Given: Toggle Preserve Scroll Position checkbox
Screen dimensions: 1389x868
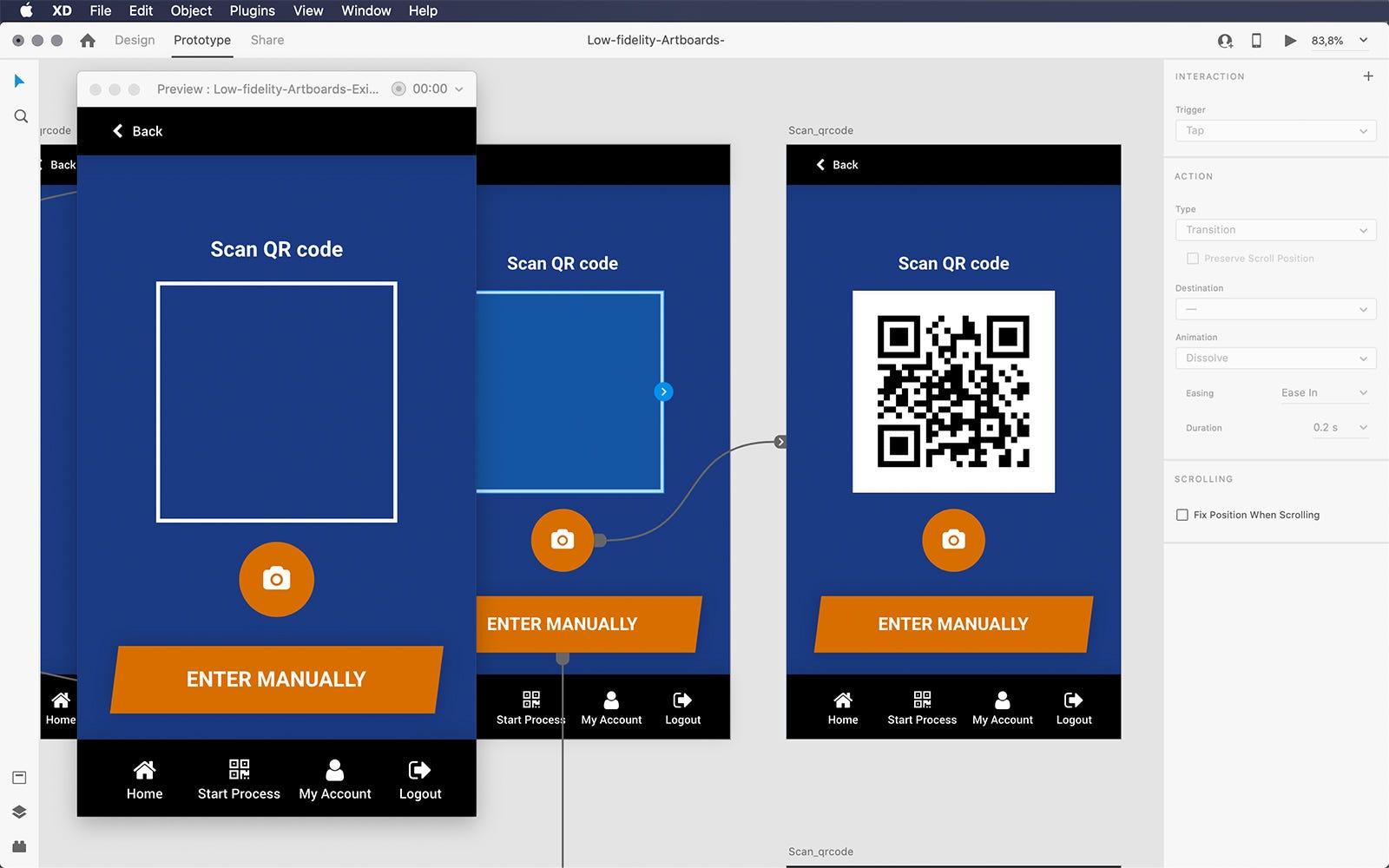Looking at the screenshot, I should click(1193, 259).
